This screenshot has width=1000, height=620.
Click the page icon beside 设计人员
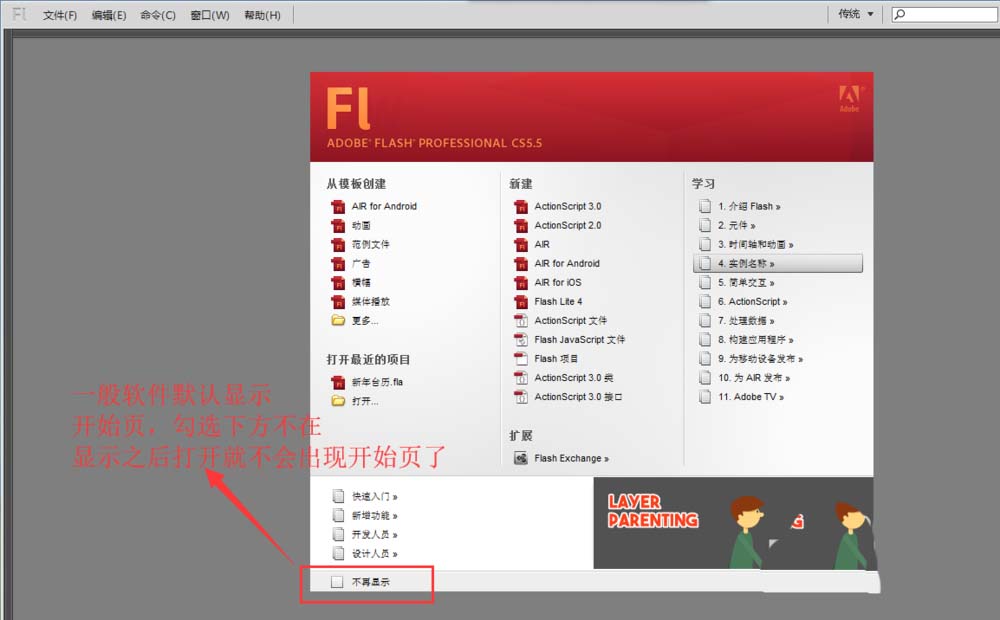coord(339,553)
